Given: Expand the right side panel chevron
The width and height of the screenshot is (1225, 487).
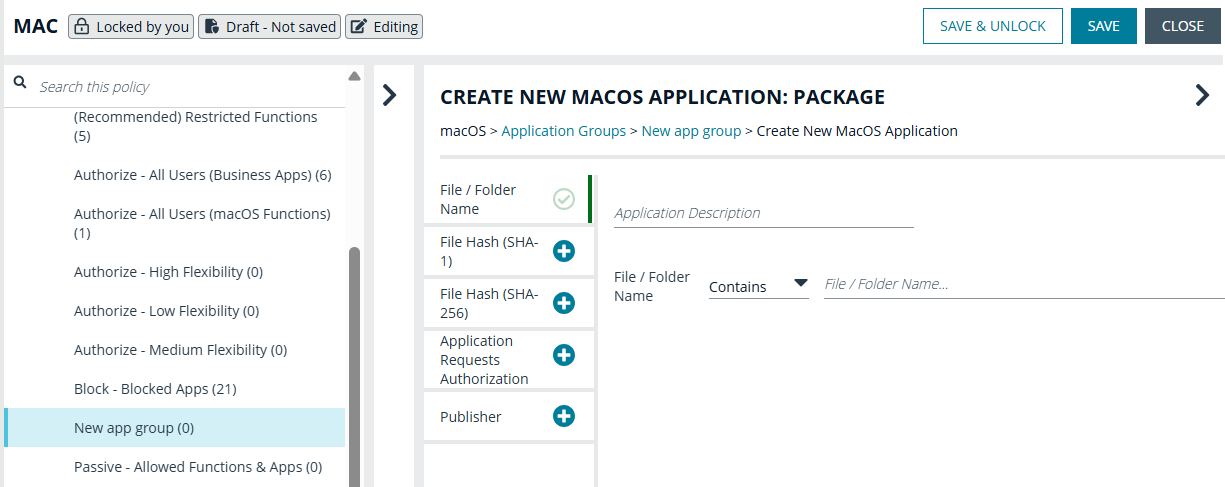Looking at the screenshot, I should [1202, 95].
